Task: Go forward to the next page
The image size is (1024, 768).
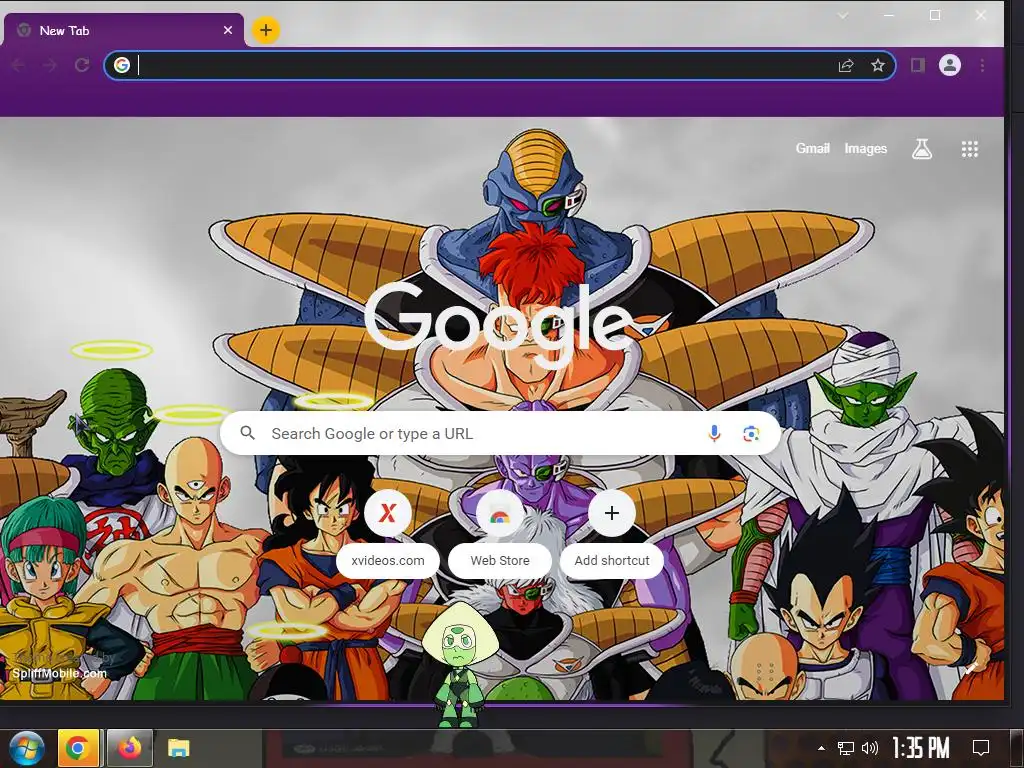Action: [50, 65]
